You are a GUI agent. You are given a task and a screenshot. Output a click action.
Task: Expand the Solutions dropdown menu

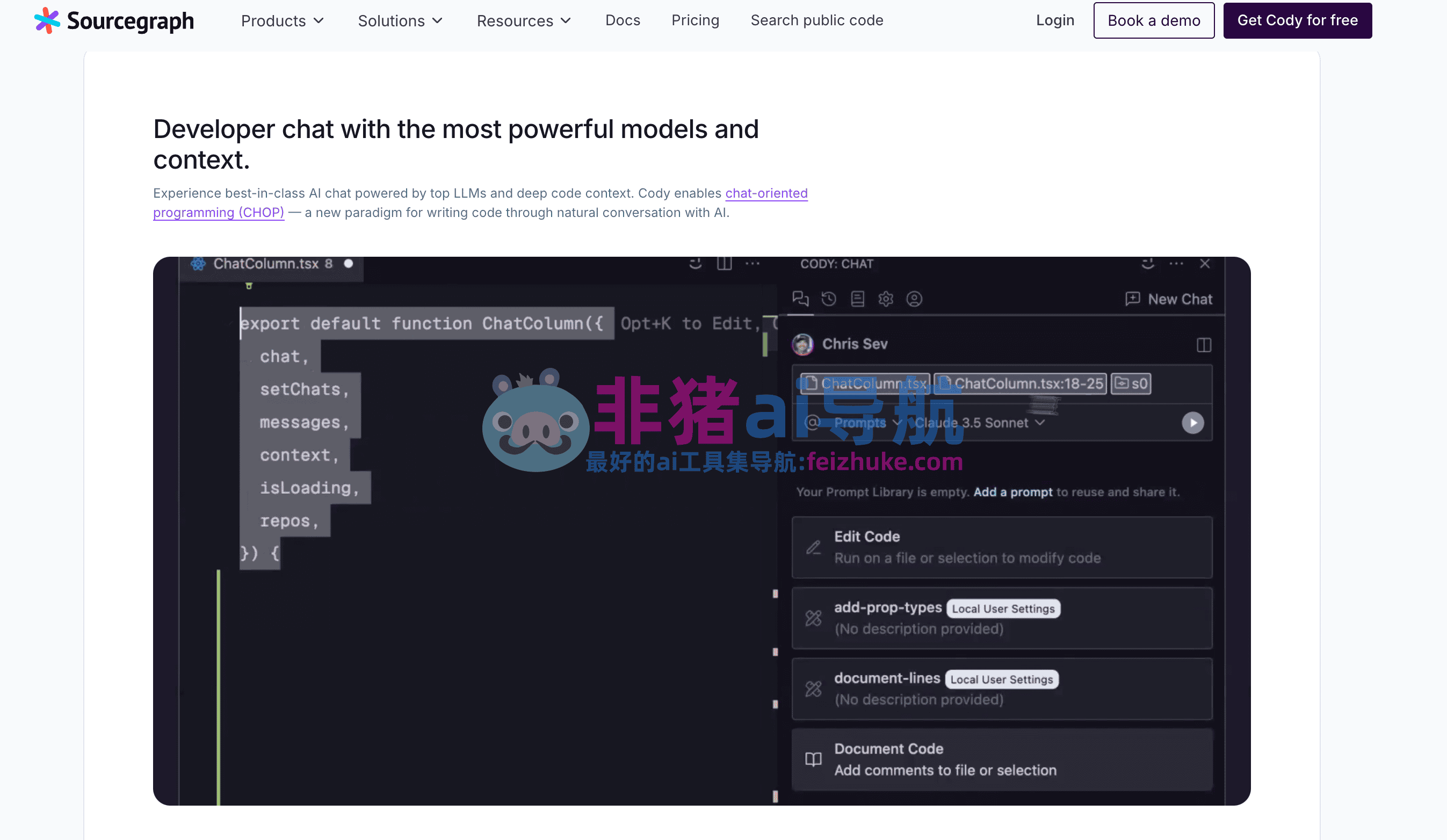(x=400, y=20)
